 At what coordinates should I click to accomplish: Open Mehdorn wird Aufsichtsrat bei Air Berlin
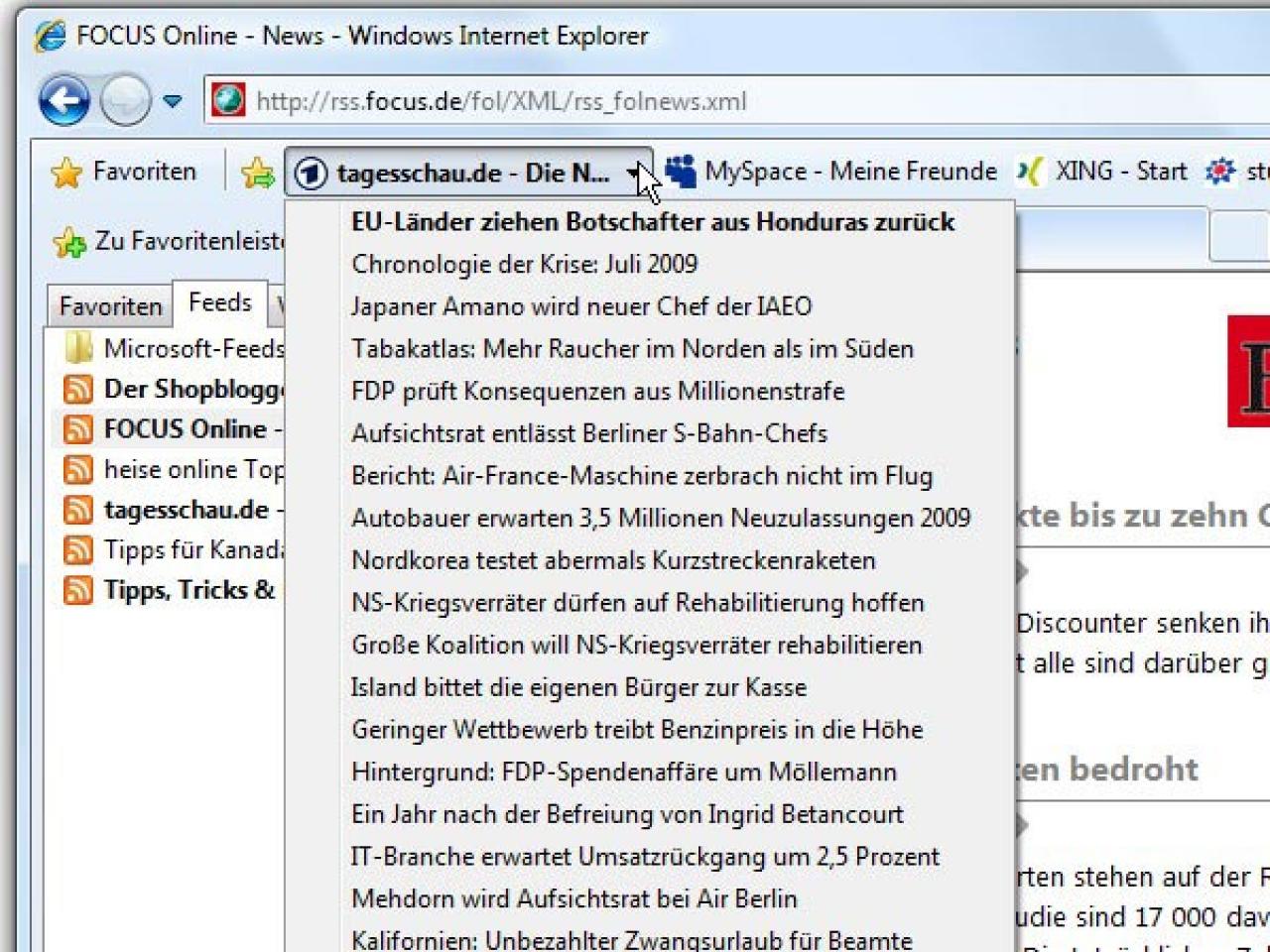(652, 898)
